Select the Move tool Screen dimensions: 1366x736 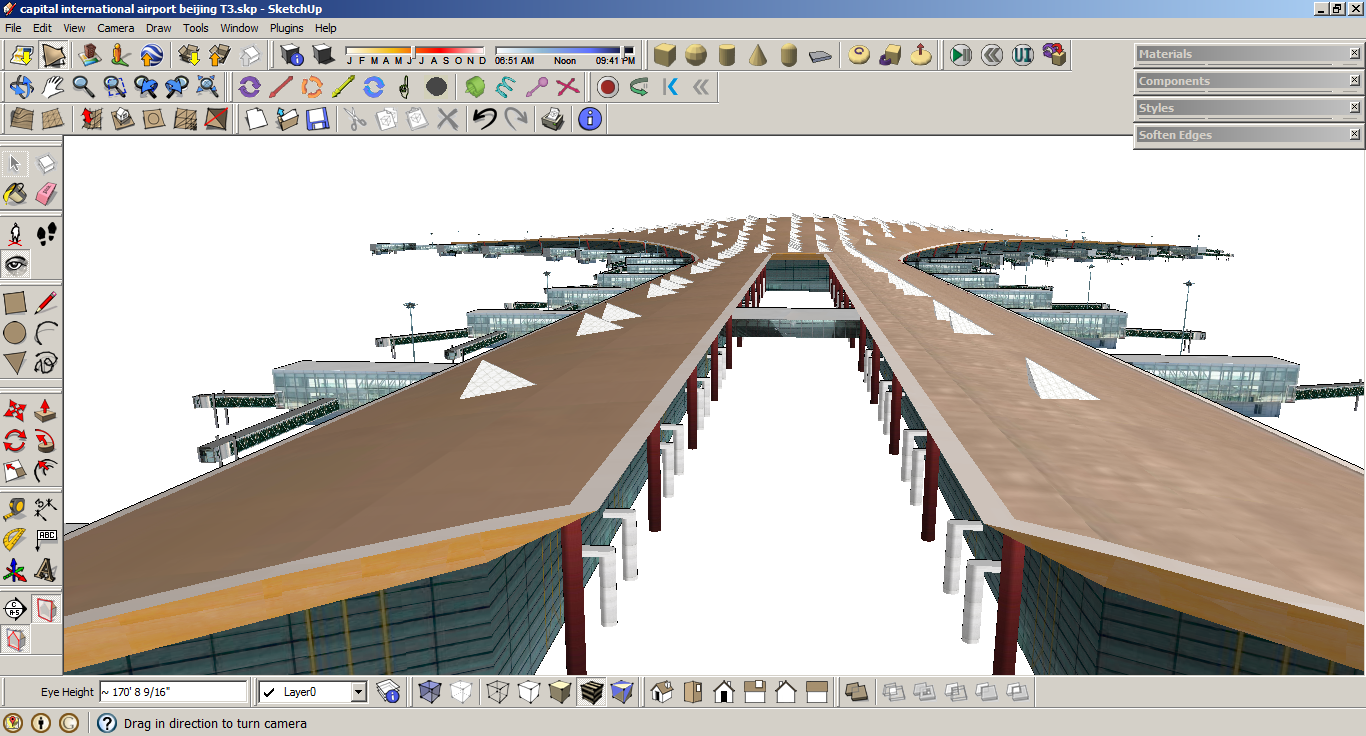[x=15, y=410]
